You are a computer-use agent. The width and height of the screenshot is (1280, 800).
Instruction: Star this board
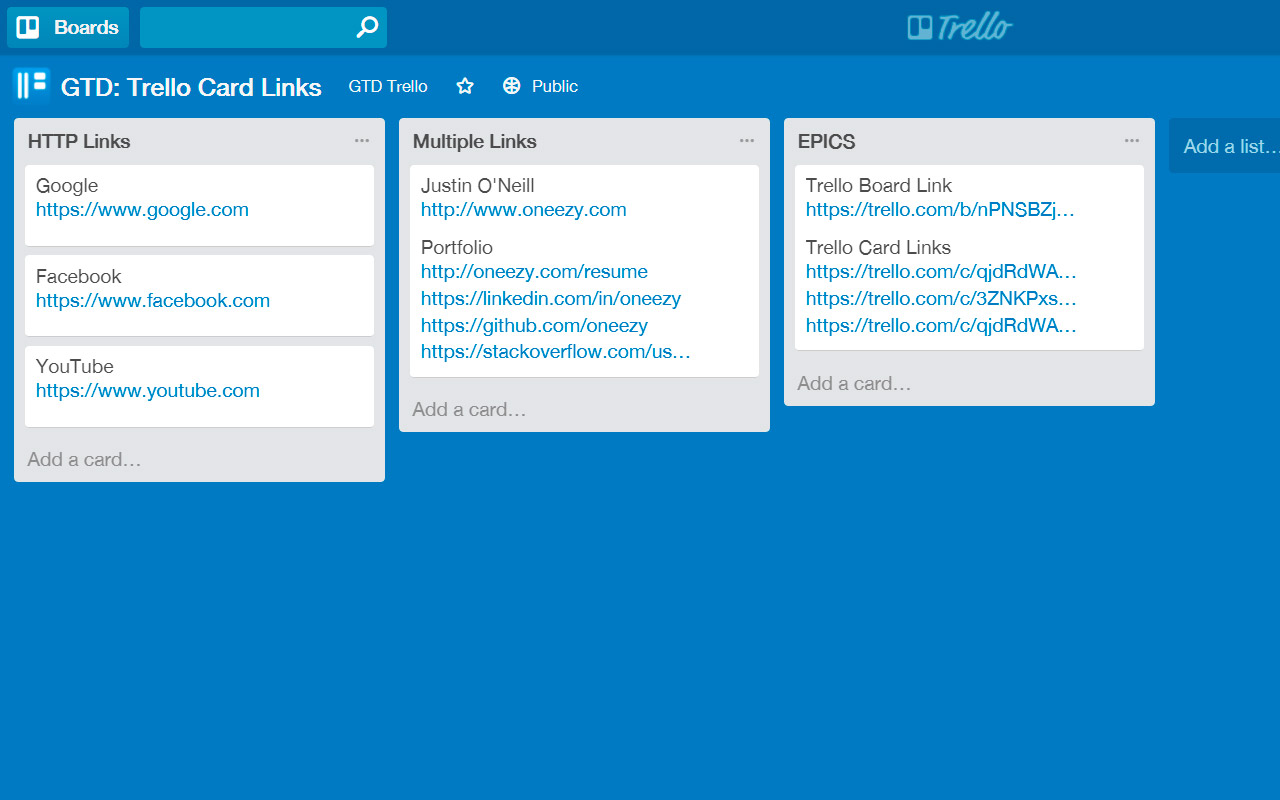pyautogui.click(x=465, y=86)
